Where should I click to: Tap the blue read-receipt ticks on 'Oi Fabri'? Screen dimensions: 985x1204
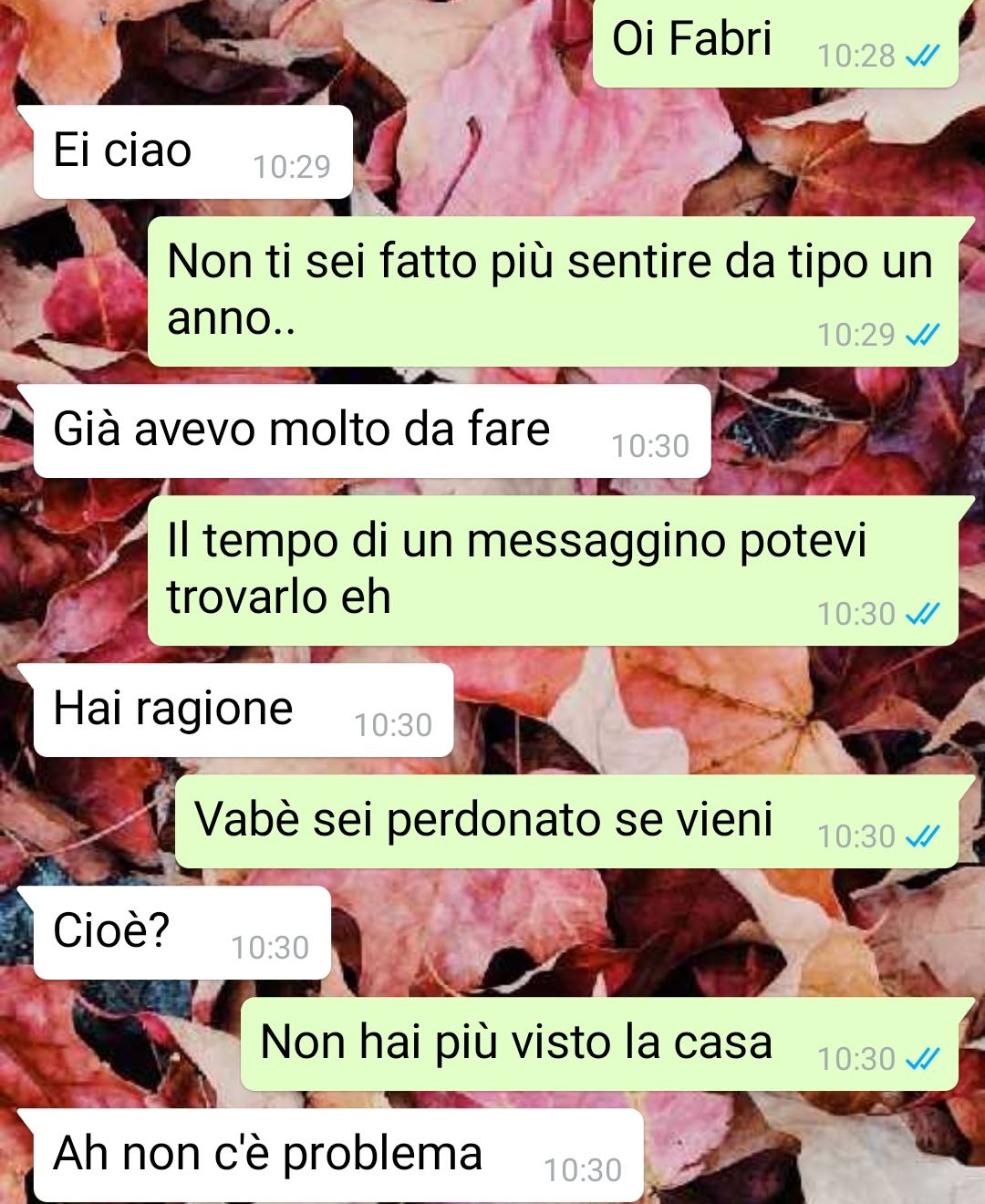[922, 57]
